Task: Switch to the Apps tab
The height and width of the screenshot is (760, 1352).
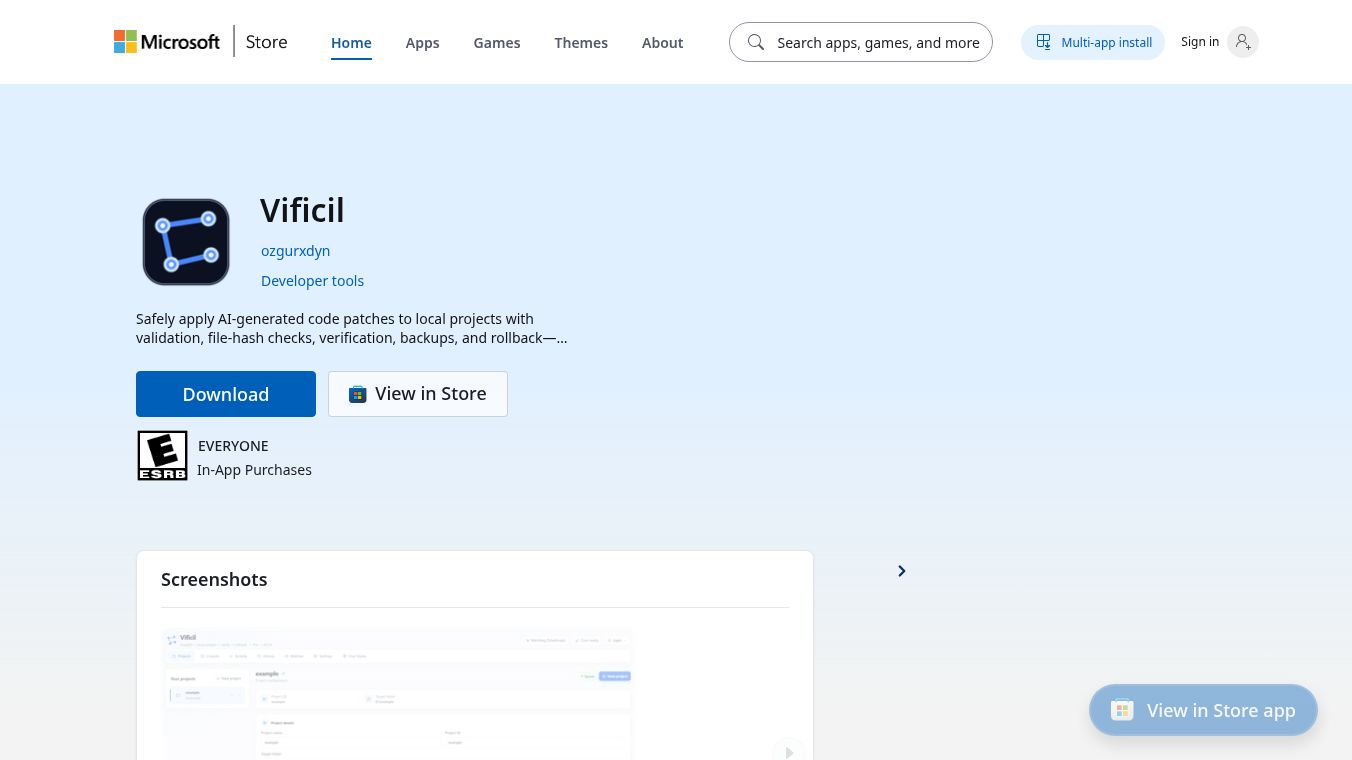Action: 422,43
